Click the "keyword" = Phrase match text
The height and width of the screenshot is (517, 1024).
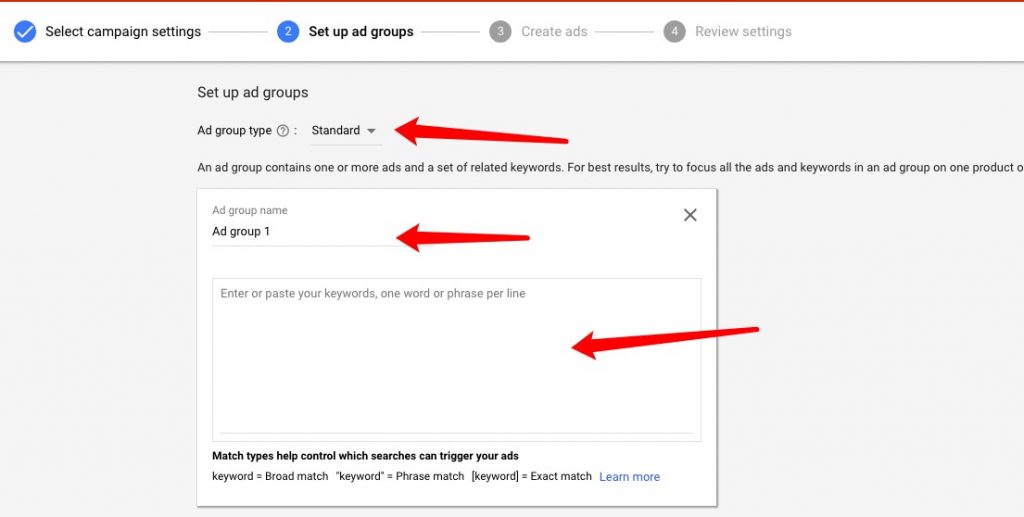pos(400,477)
